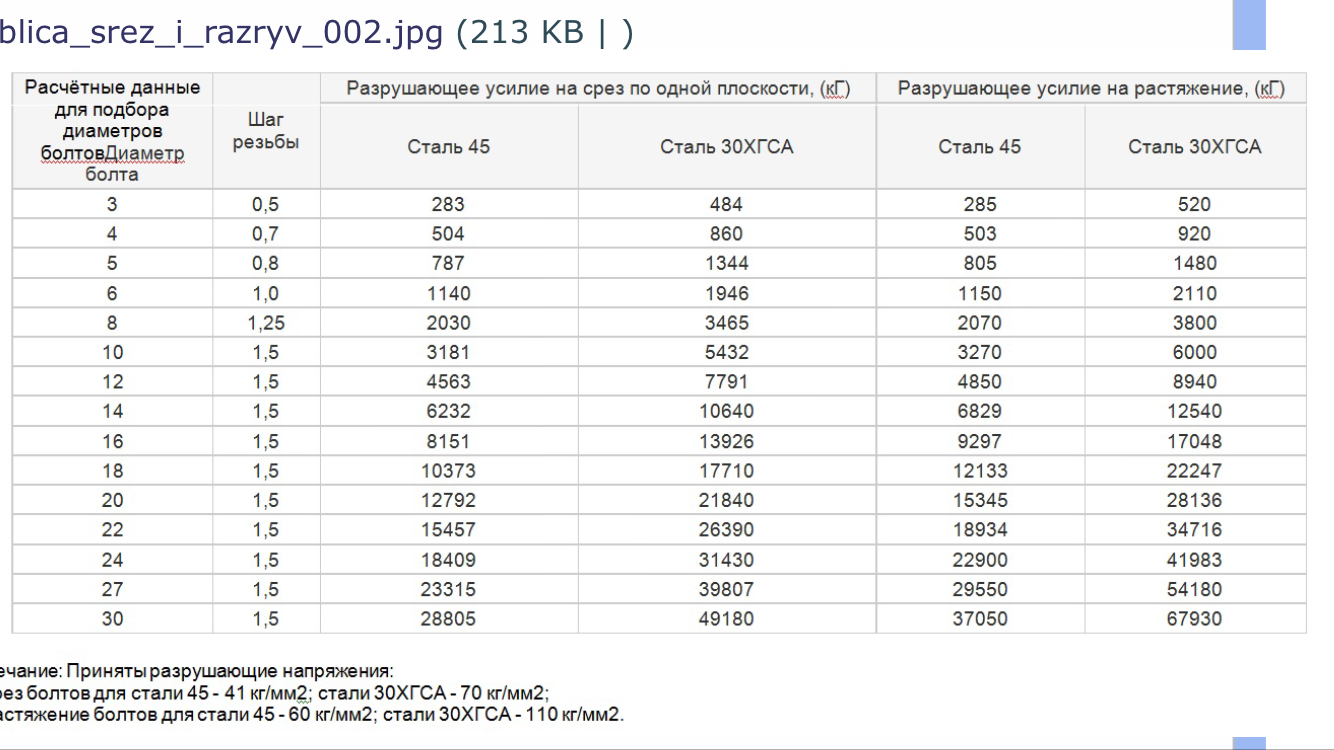The width and height of the screenshot is (1334, 750).
Task: Click the last cell value 67930
Action: [x=1194, y=619]
